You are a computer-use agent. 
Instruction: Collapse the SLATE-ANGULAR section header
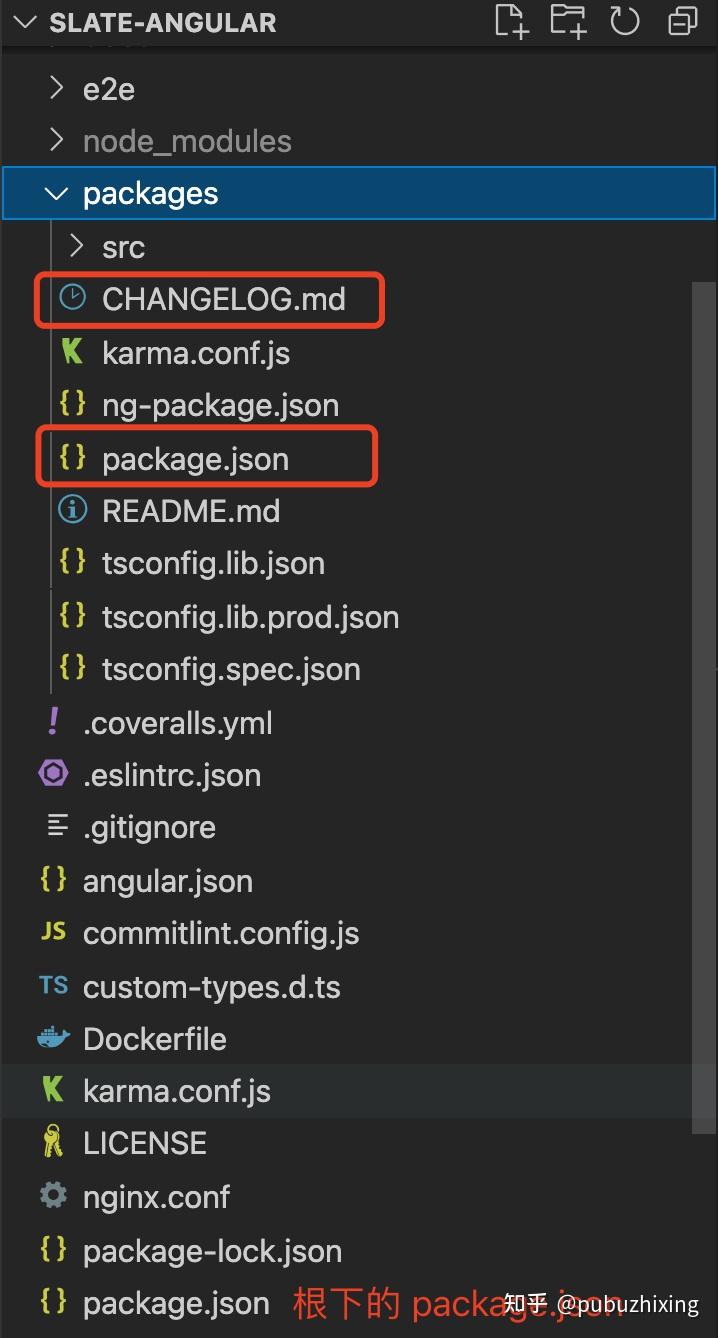point(27,22)
